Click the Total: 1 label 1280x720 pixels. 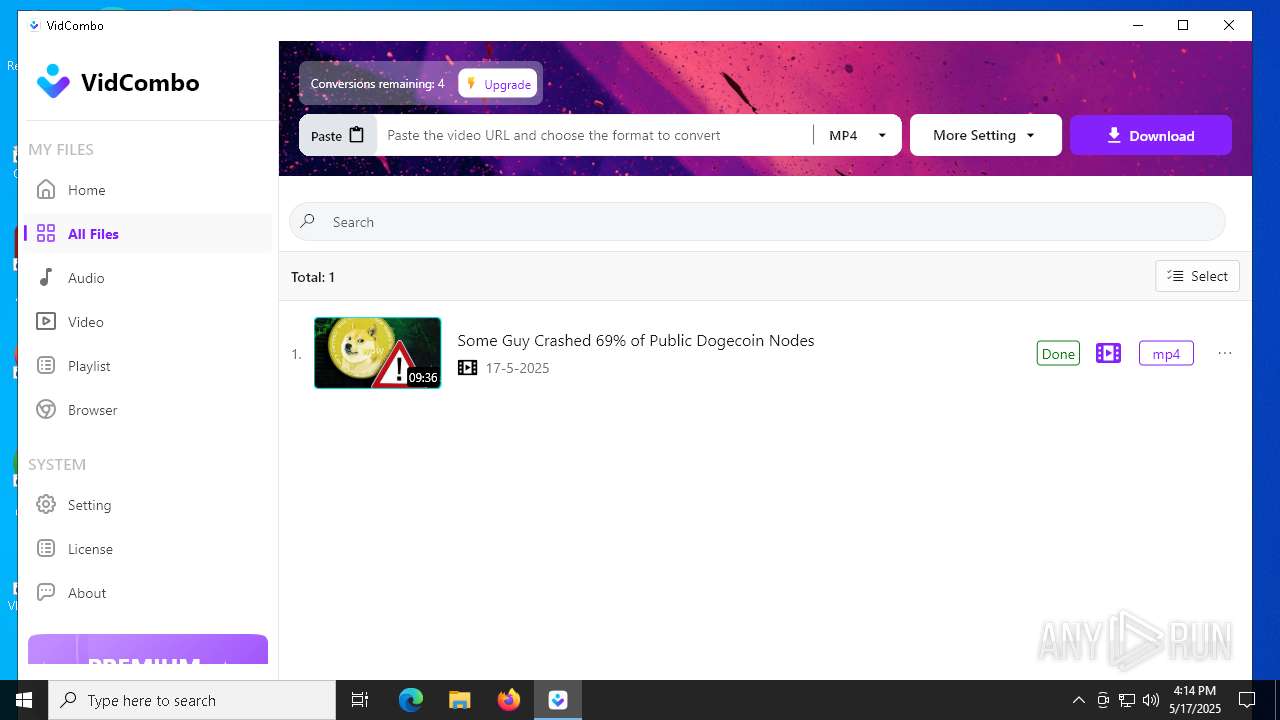313,277
